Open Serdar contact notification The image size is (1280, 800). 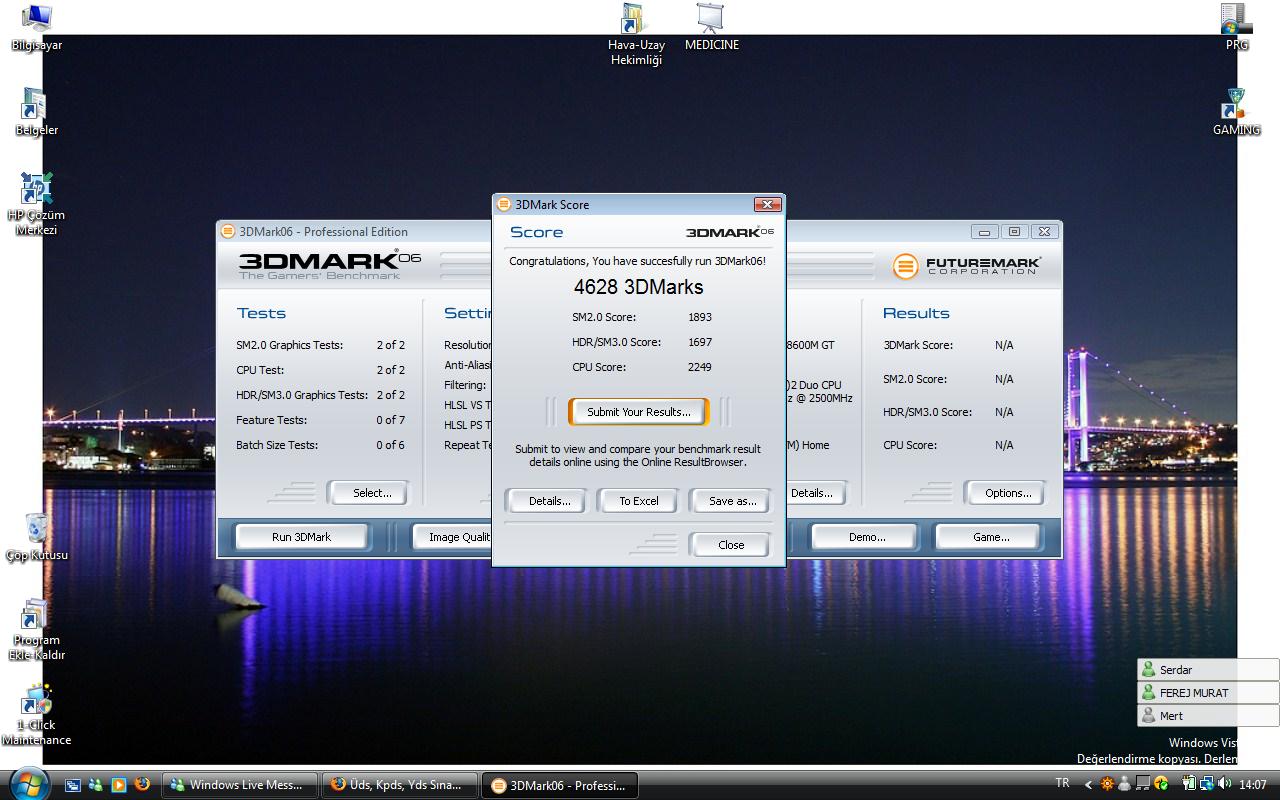[1208, 670]
